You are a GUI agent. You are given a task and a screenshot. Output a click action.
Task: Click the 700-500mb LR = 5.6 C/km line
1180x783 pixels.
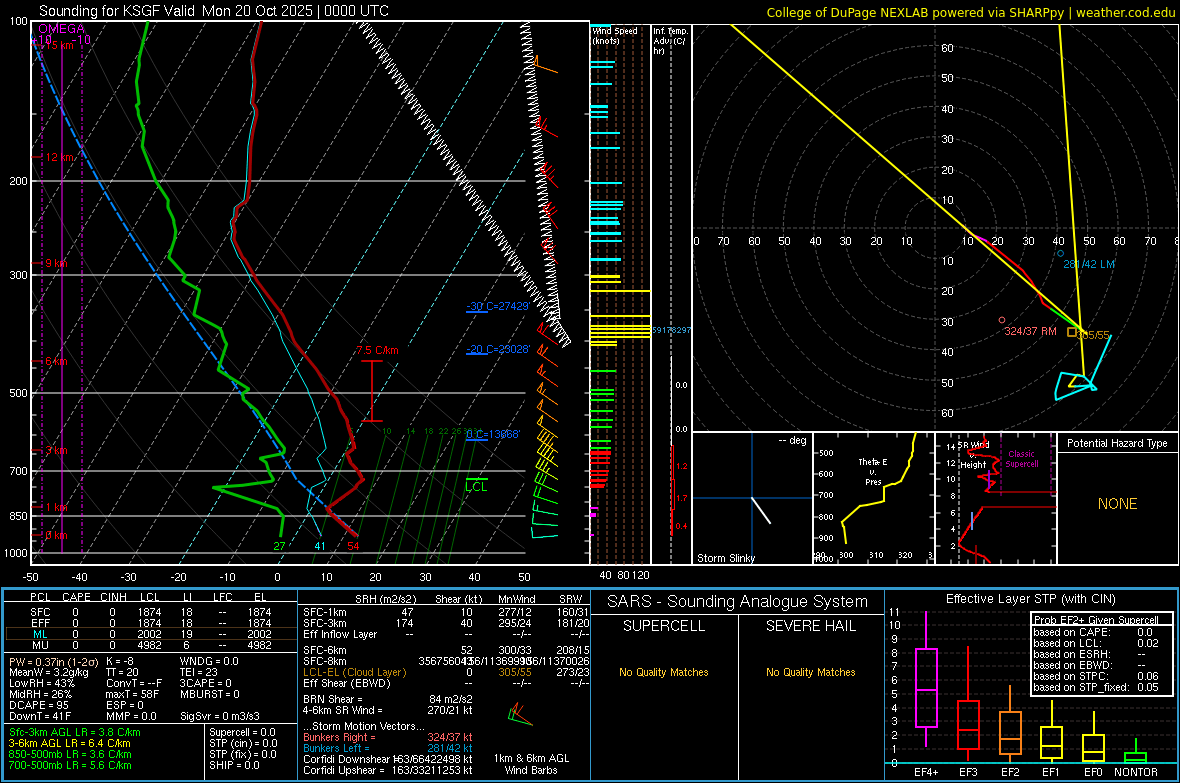pyautogui.click(x=70, y=765)
